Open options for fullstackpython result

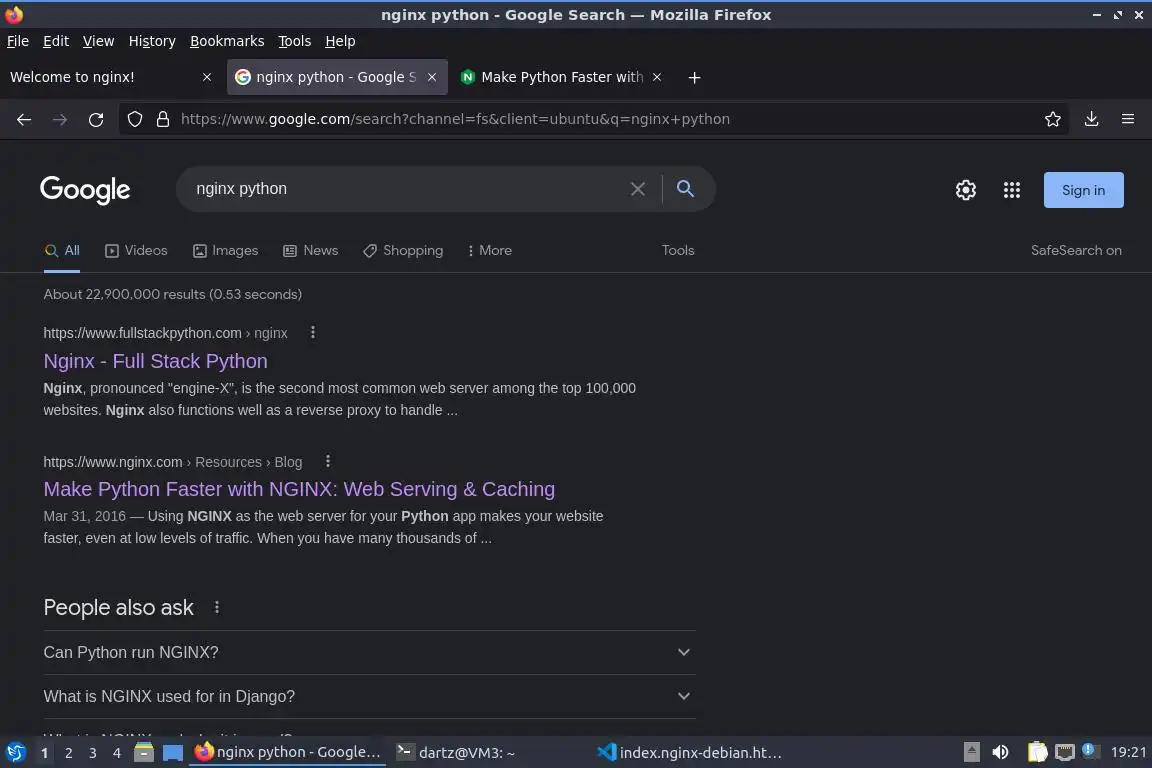point(313,332)
